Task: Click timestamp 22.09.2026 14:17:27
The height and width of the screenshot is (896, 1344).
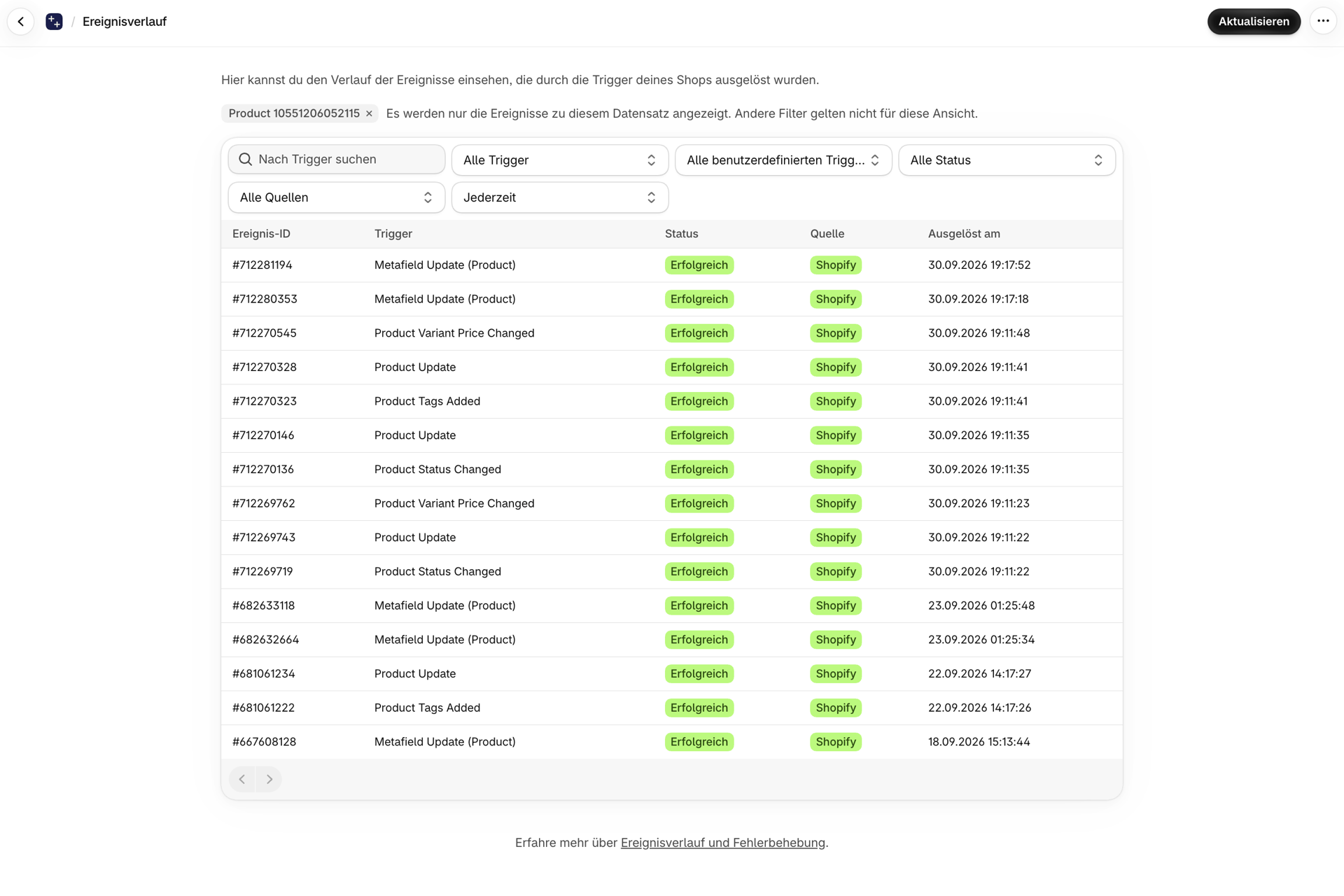Action: [979, 673]
